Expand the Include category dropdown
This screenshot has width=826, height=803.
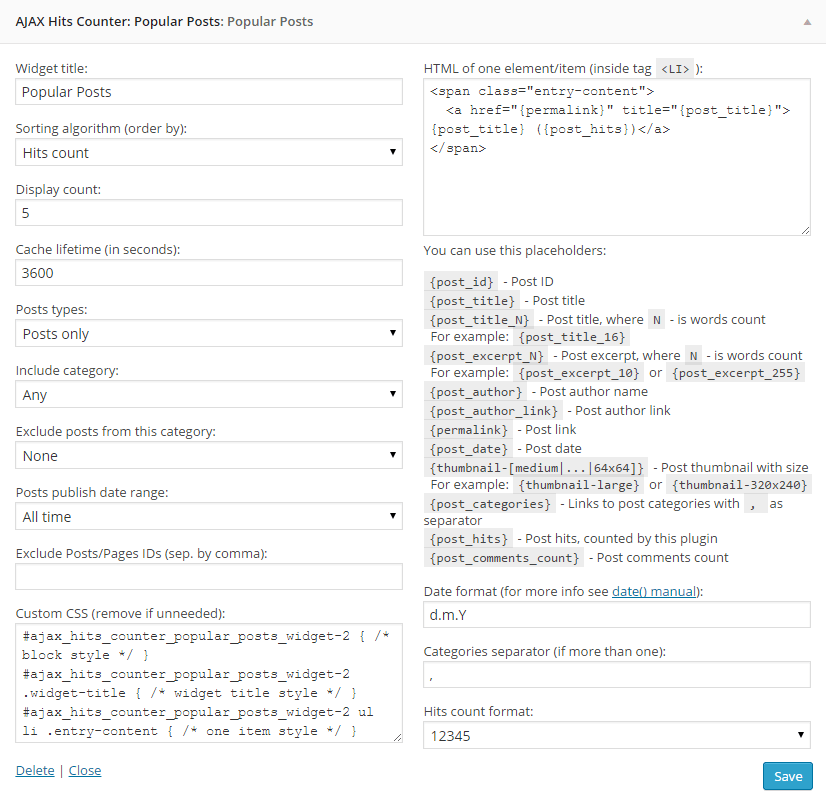tap(209, 394)
